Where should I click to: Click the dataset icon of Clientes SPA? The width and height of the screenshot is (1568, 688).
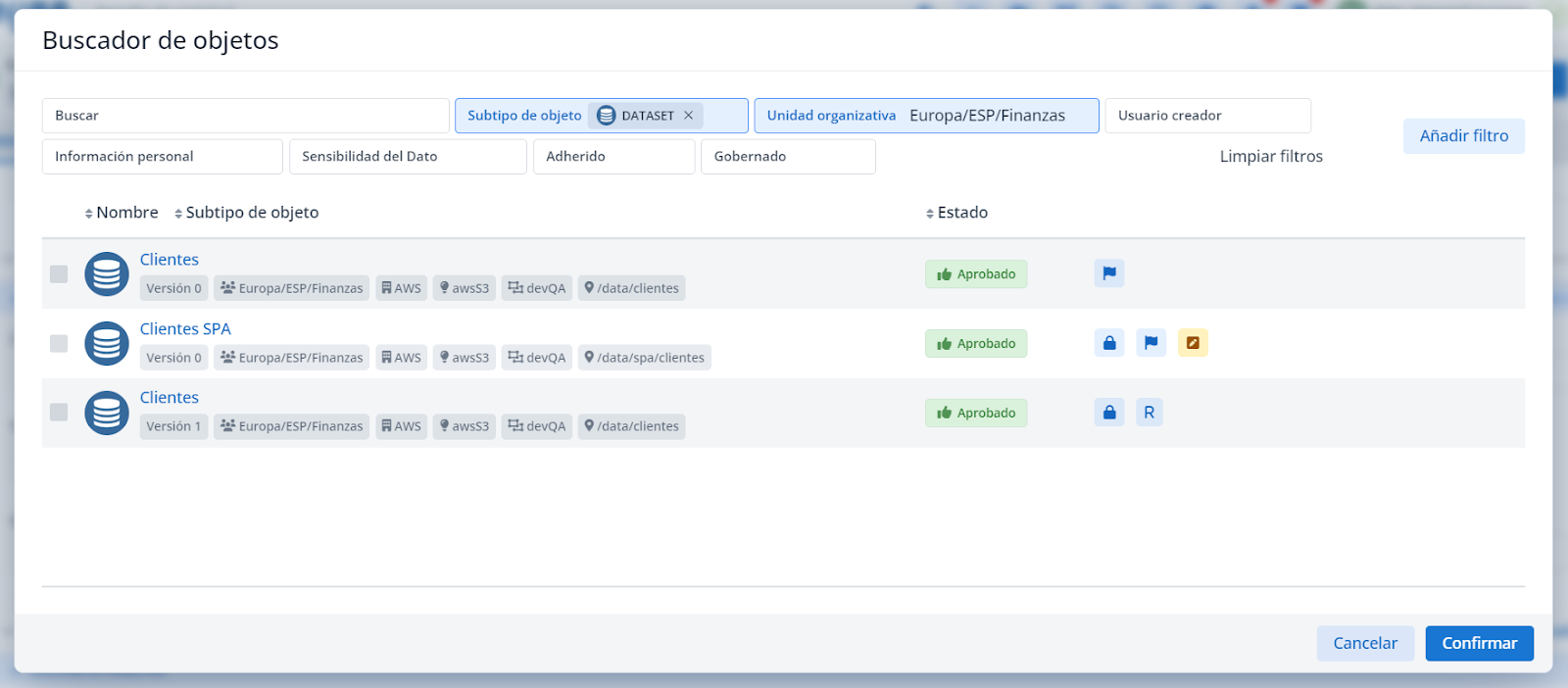click(x=107, y=343)
